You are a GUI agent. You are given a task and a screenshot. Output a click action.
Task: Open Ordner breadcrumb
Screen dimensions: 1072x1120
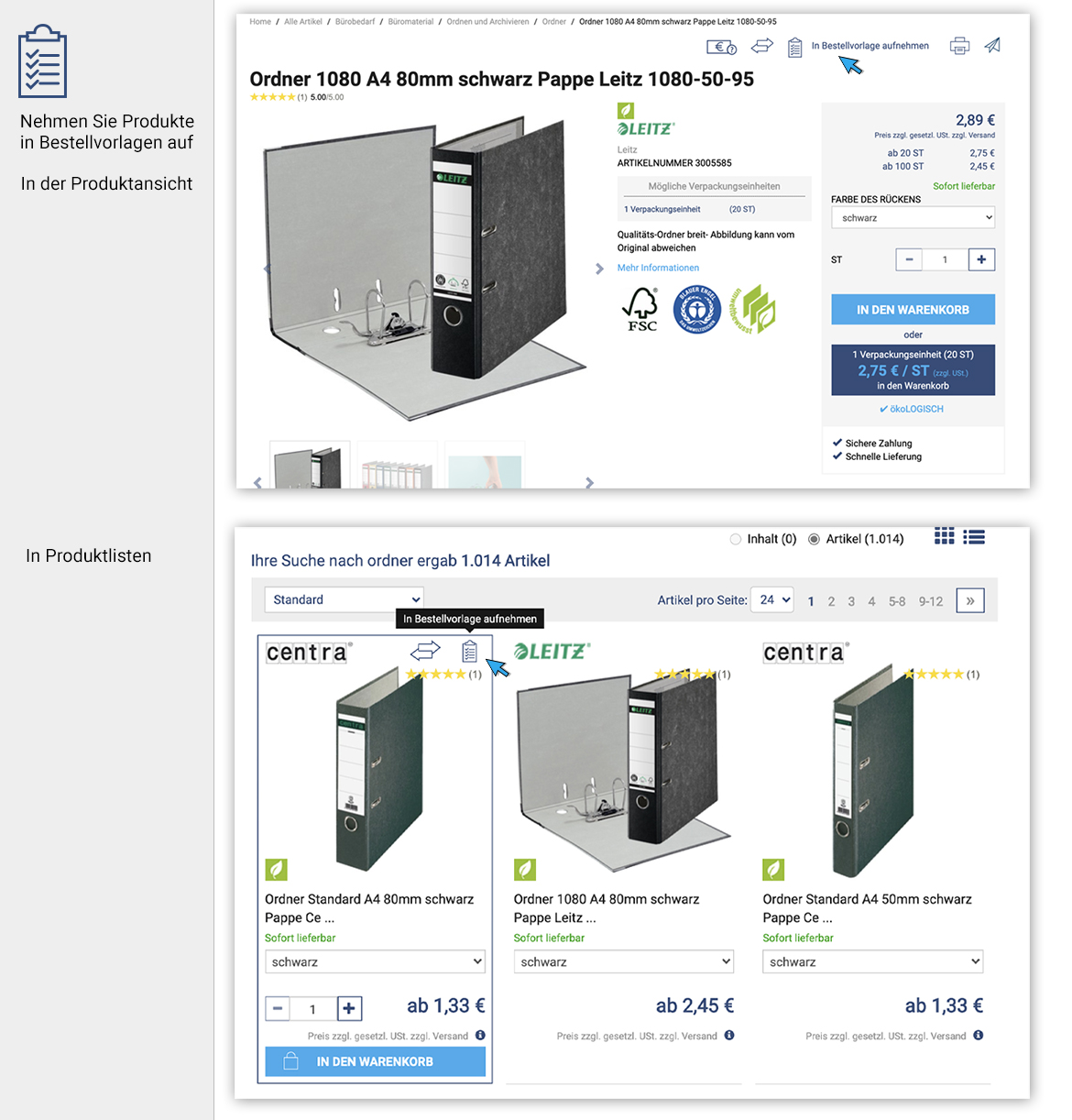(554, 21)
